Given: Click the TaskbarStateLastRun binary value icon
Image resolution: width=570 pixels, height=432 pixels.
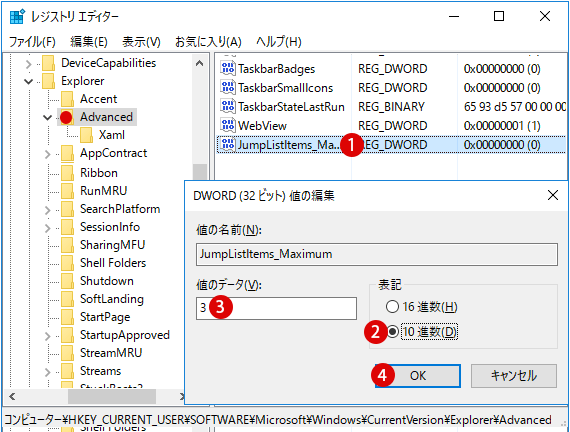Looking at the screenshot, I should [x=228, y=106].
